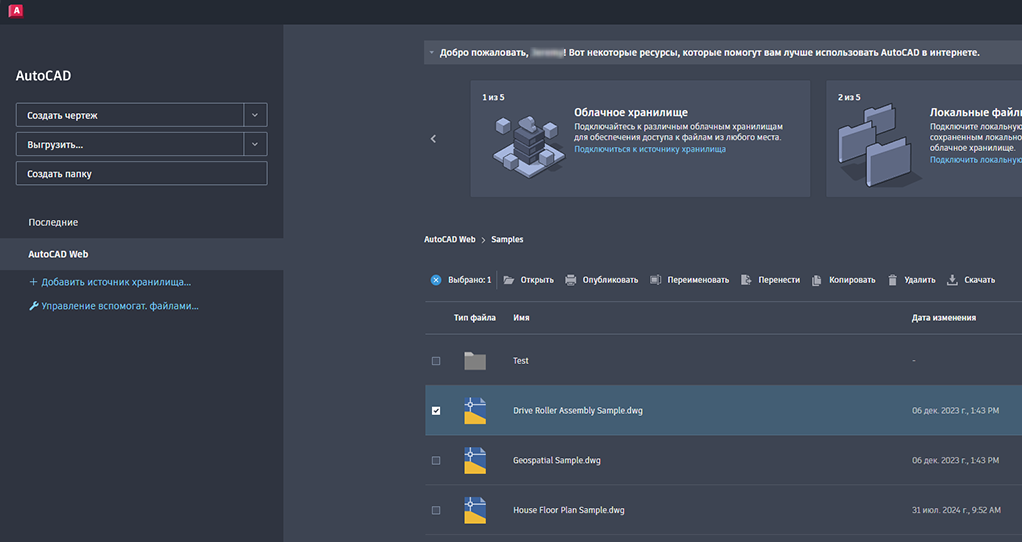Click the Geospatial Sample.dwg file name
This screenshot has width=1022, height=542.
click(x=557, y=461)
